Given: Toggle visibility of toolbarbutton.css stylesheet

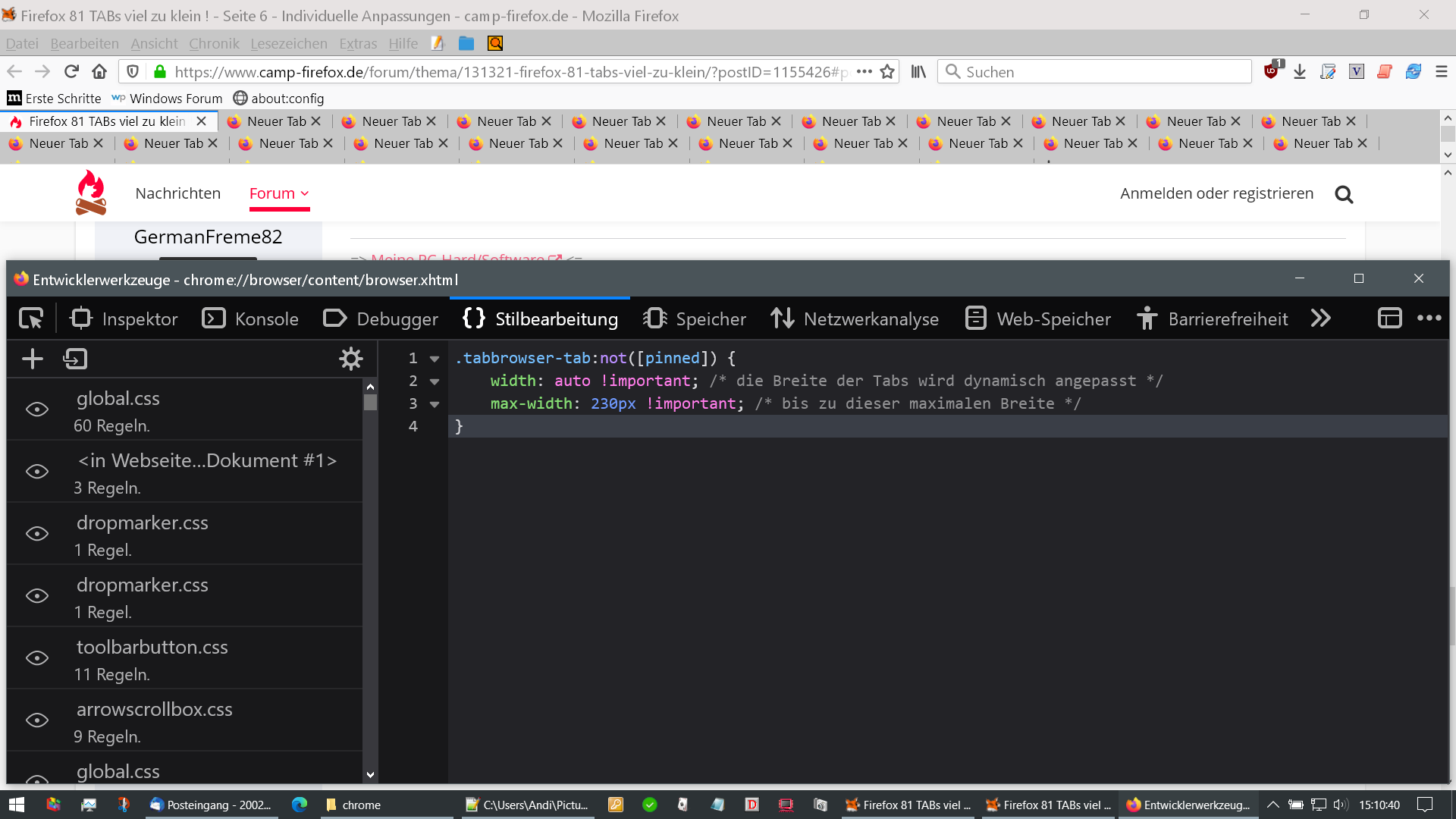Looking at the screenshot, I should click(x=37, y=658).
